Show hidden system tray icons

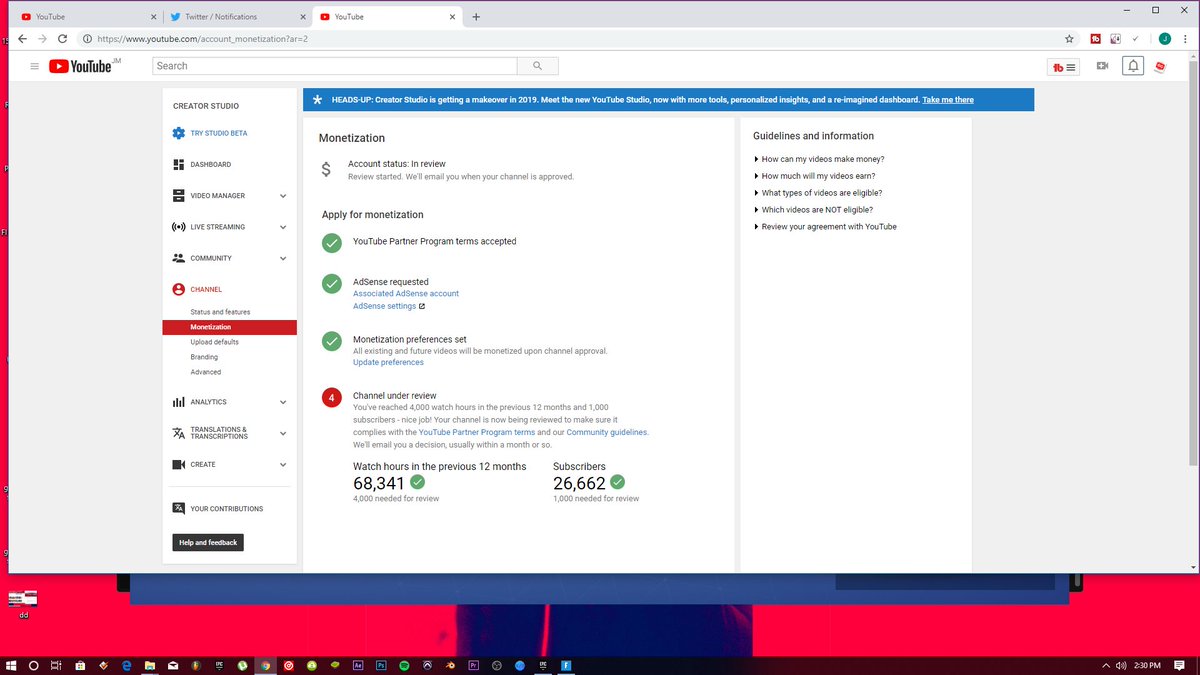pyautogui.click(x=1106, y=665)
